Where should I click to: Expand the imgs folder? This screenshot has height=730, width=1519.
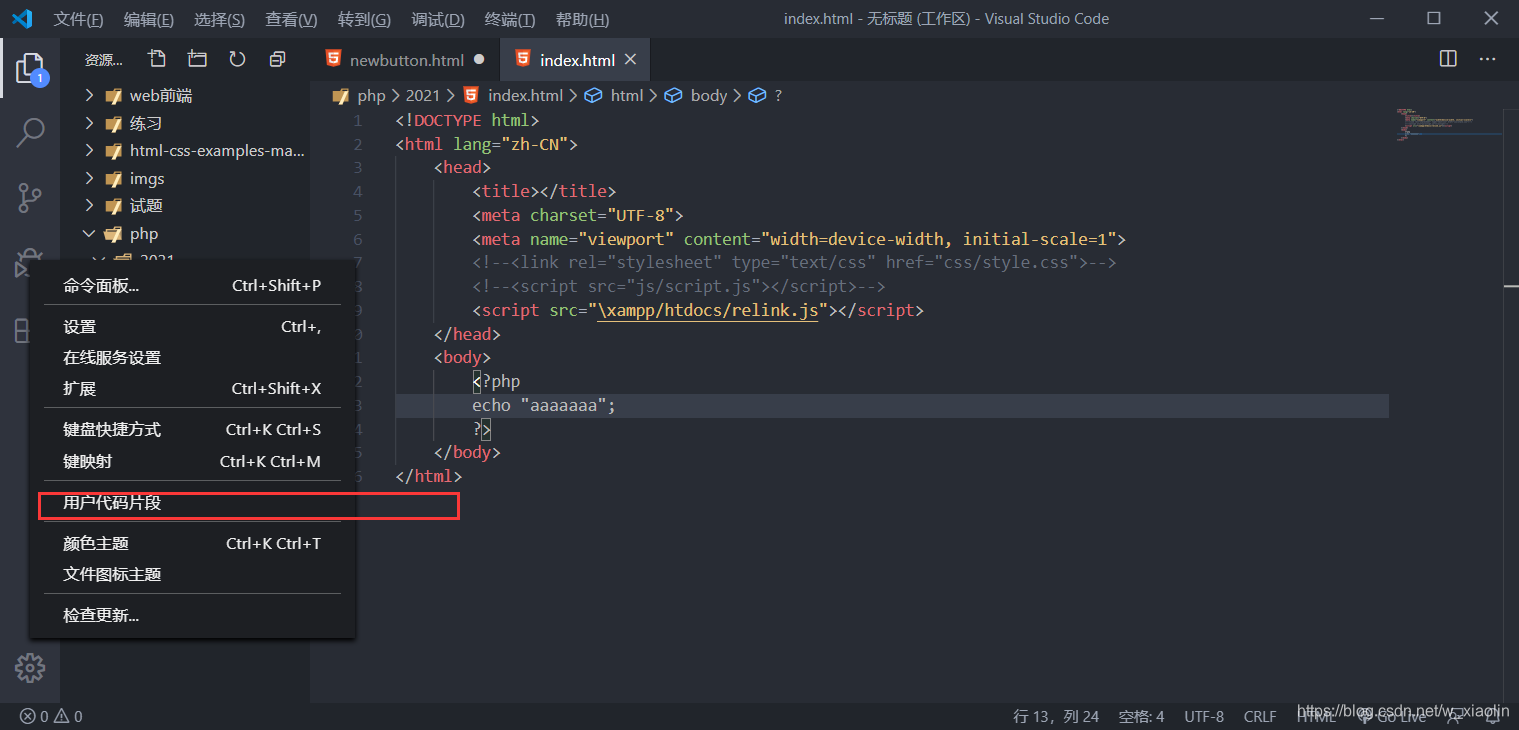pos(89,178)
